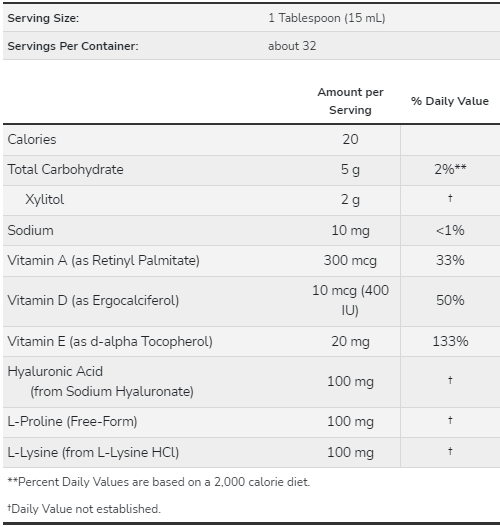Click the 2%** daily value for carbohydrate

450,169
